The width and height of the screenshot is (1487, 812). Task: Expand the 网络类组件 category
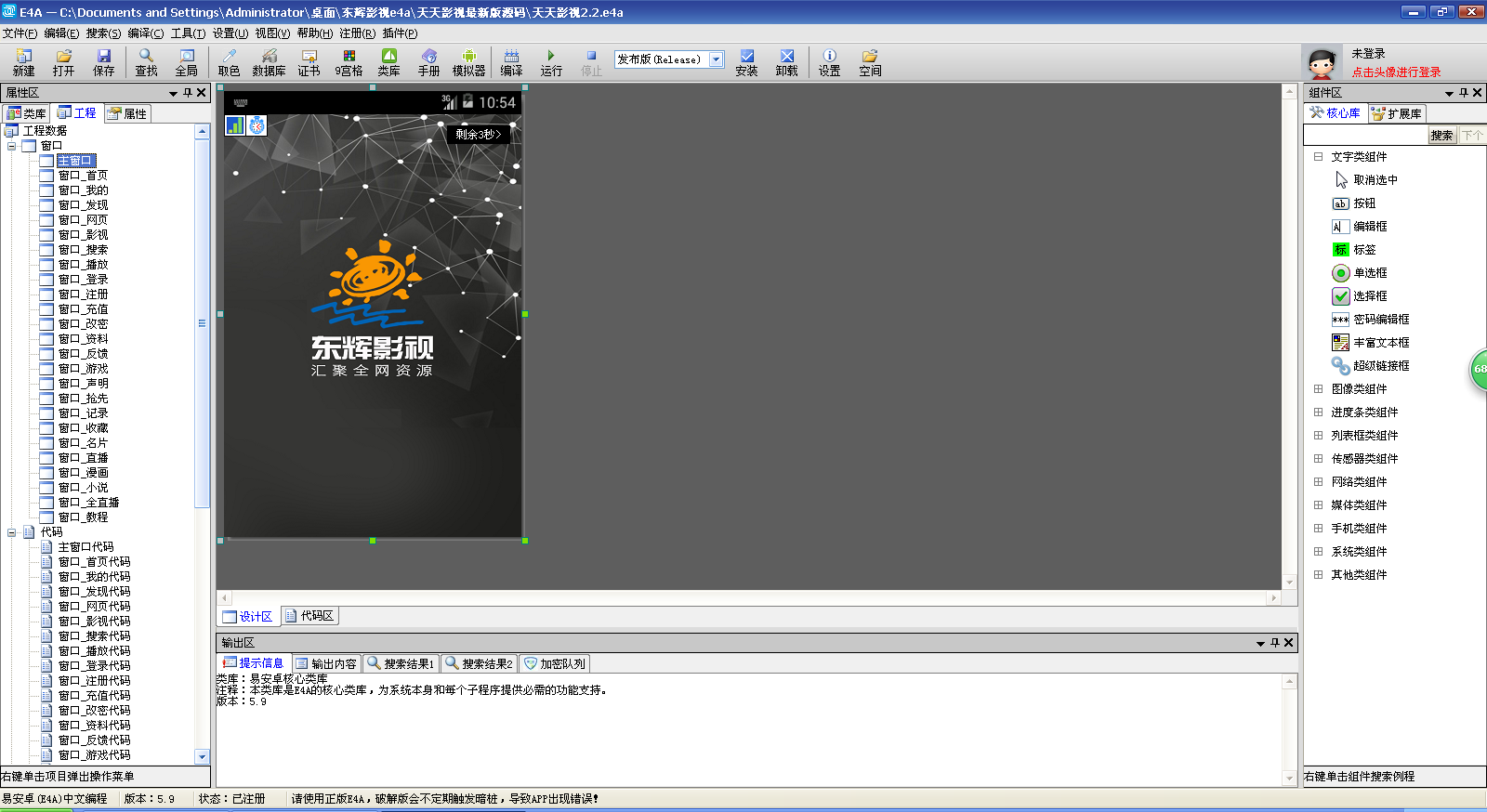click(x=1318, y=482)
